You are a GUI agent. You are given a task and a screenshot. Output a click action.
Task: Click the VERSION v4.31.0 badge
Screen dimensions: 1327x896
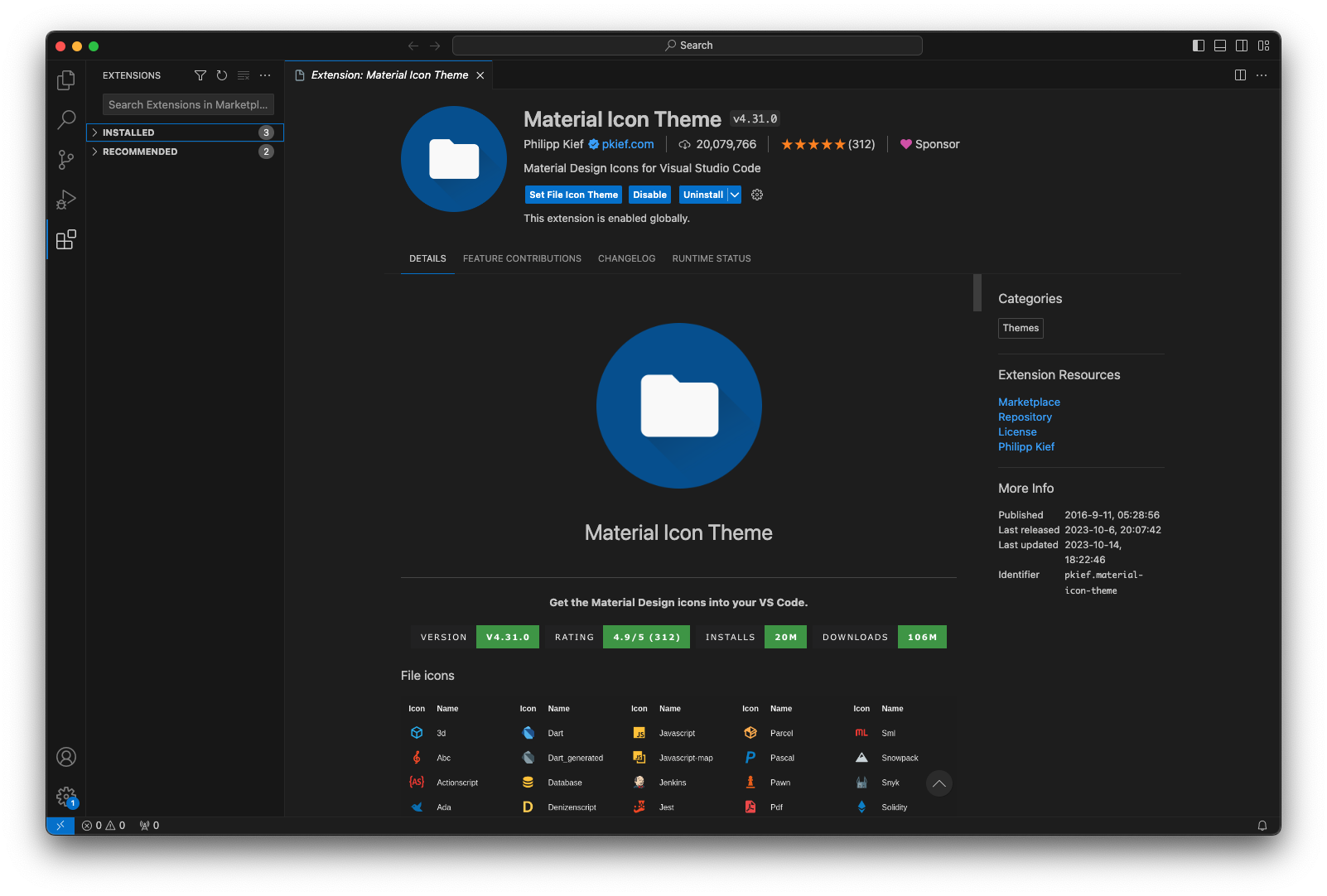[475, 637]
